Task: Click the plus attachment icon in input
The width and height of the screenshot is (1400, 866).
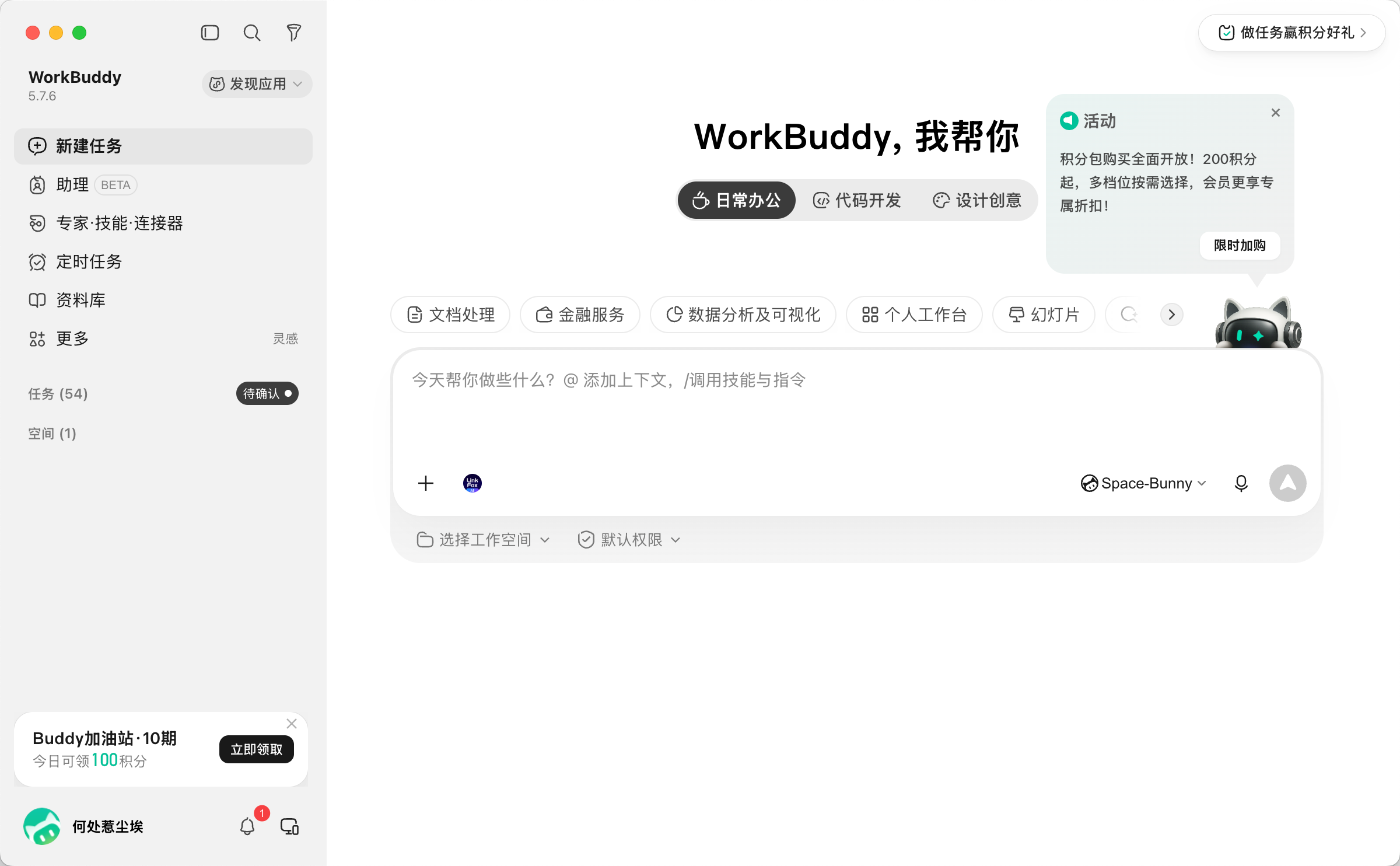Action: [x=426, y=483]
